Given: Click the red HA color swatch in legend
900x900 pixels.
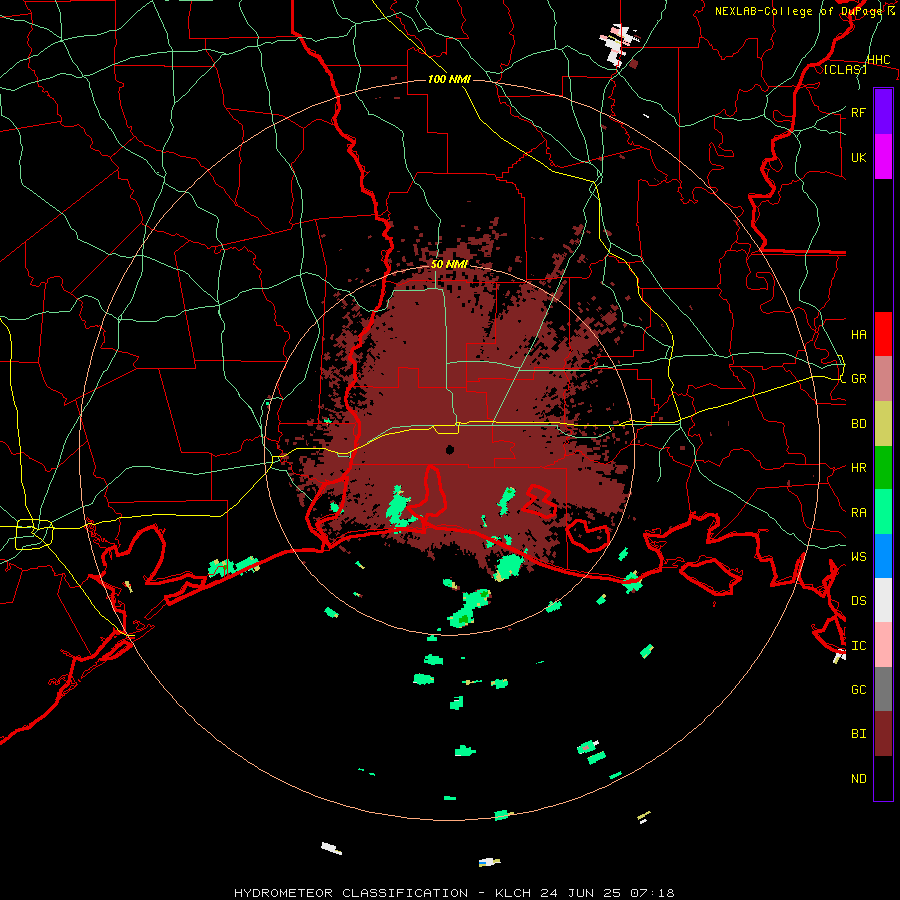Looking at the screenshot, I should pyautogui.click(x=883, y=334).
